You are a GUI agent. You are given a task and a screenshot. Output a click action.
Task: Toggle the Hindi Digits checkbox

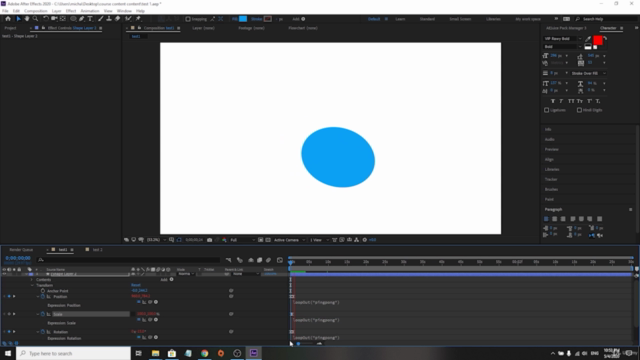[579, 110]
